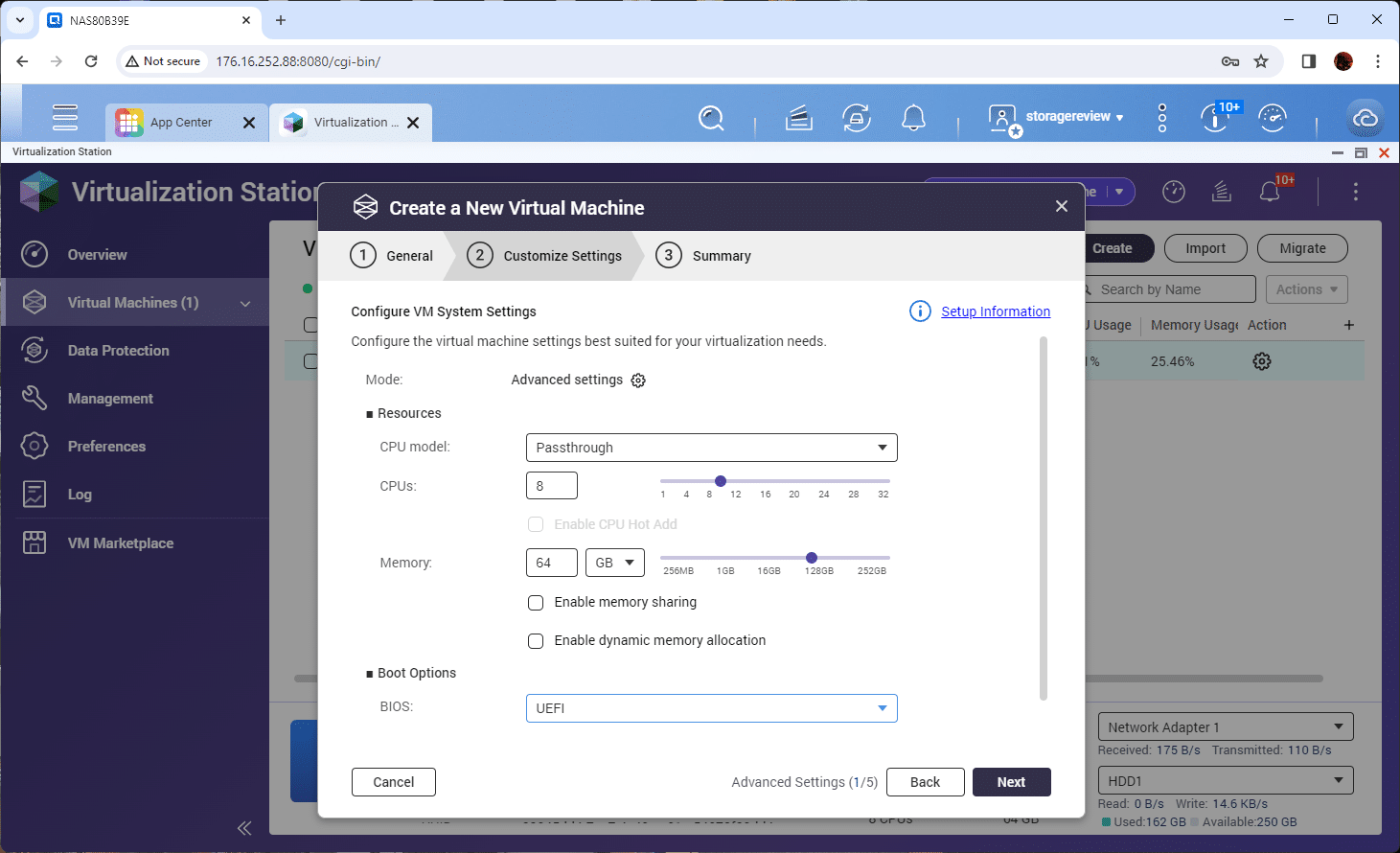Close the App Center tab
The width and height of the screenshot is (1400, 853).
(x=249, y=123)
